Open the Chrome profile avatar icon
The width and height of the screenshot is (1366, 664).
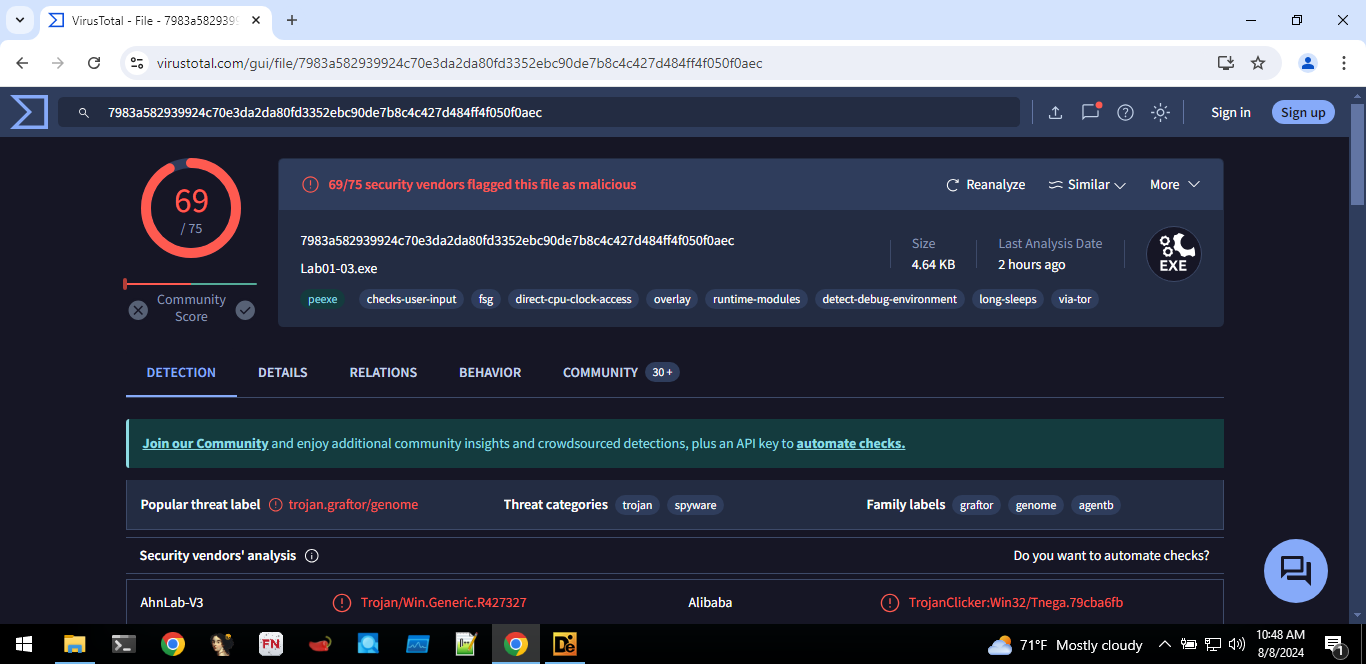(1308, 63)
